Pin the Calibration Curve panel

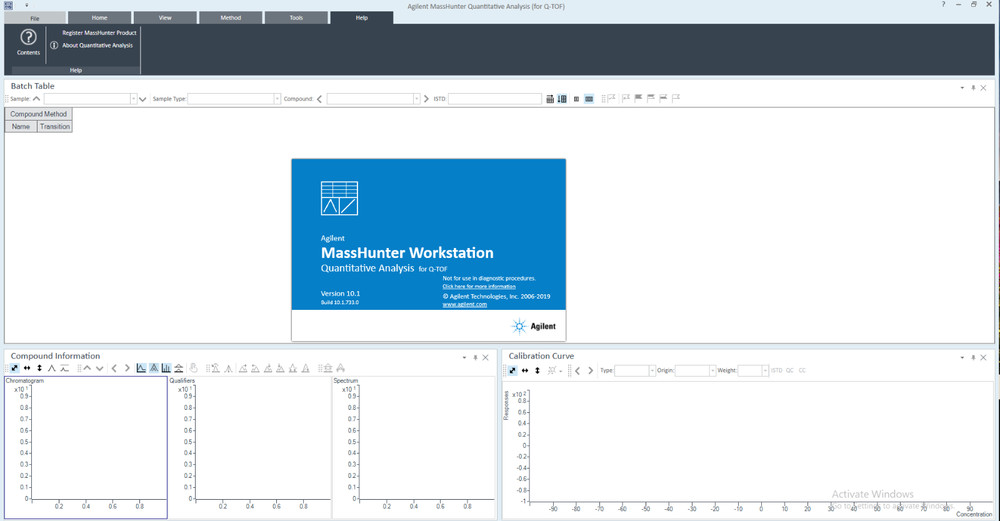pyautogui.click(x=973, y=358)
